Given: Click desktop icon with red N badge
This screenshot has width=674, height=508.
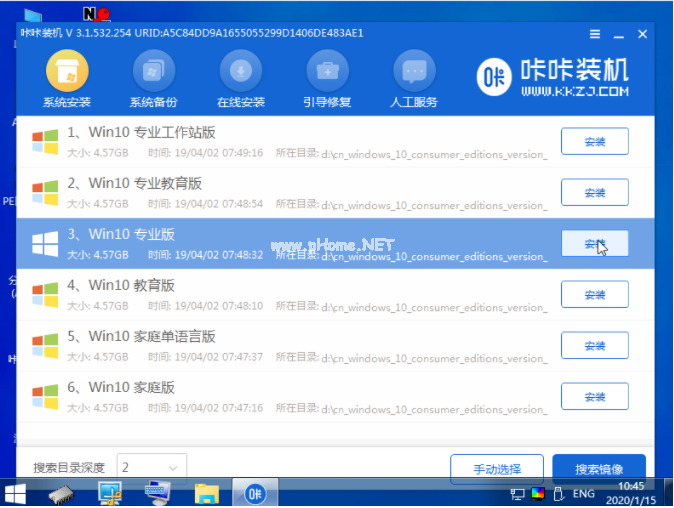Looking at the screenshot, I should [x=97, y=14].
